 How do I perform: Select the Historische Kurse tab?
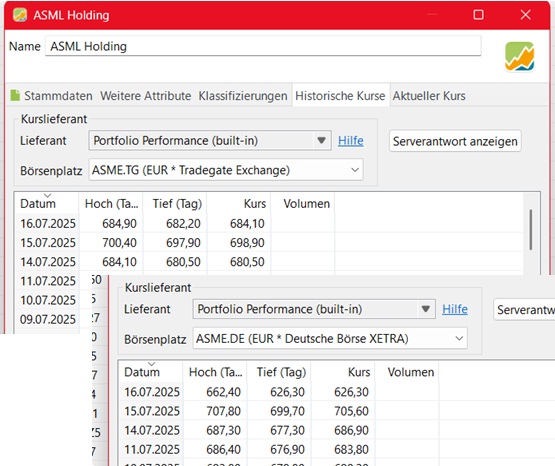[x=340, y=96]
